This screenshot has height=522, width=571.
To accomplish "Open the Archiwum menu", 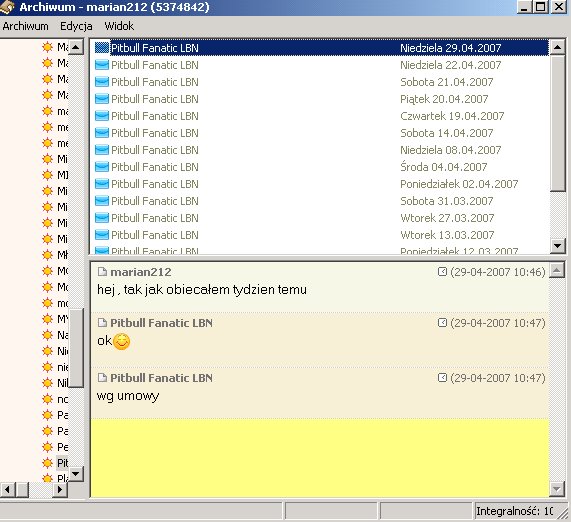I will (x=25, y=26).
